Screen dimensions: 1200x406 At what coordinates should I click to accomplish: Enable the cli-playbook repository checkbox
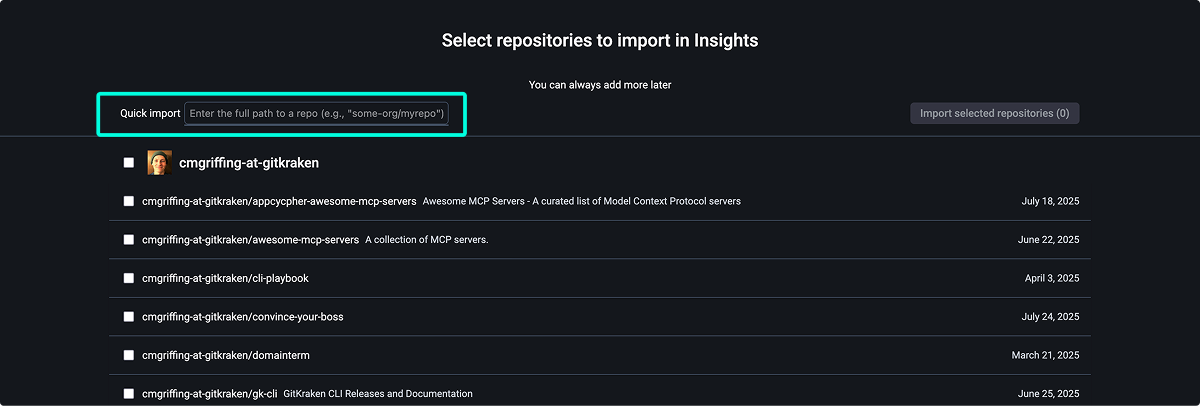click(129, 278)
